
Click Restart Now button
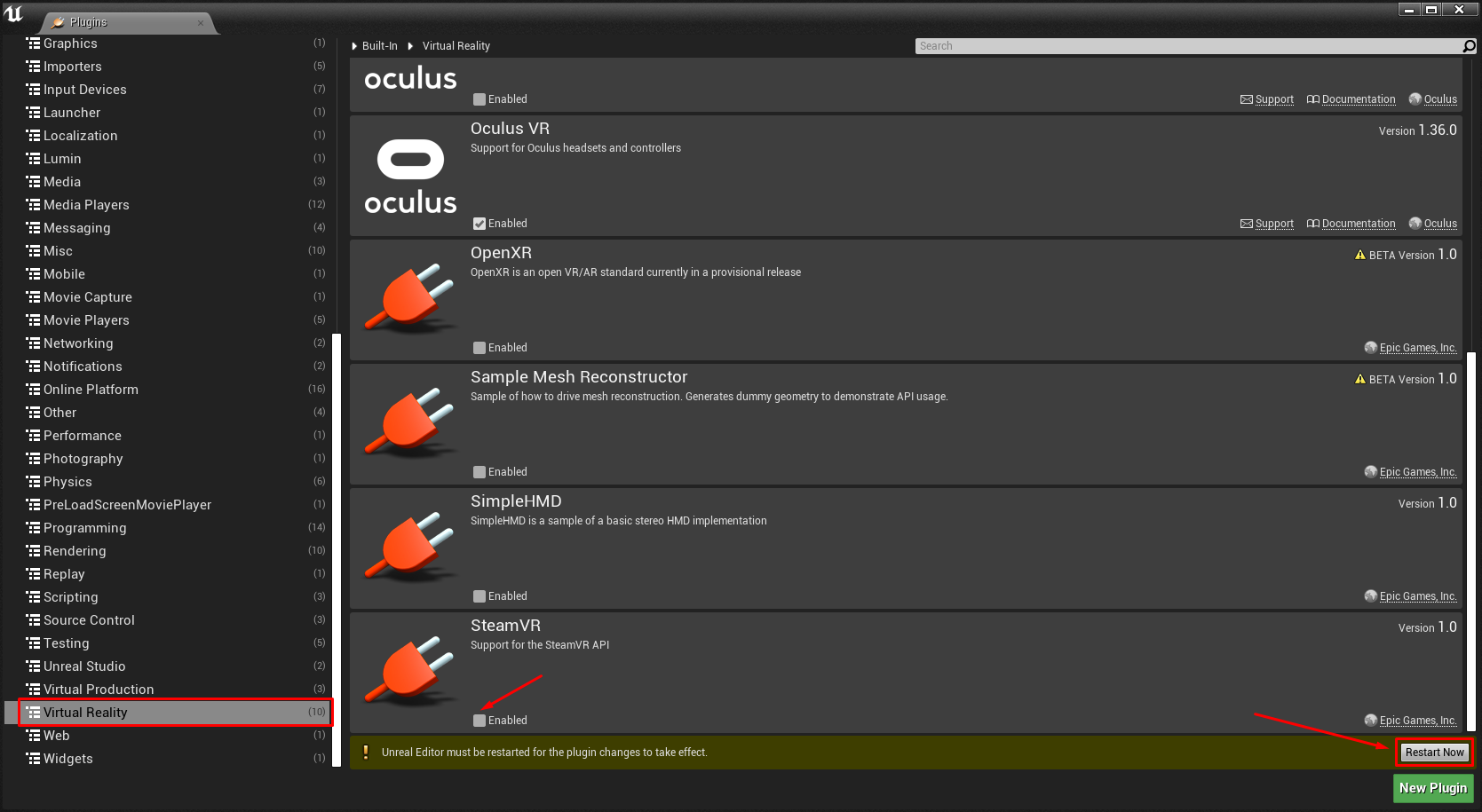[x=1434, y=753]
